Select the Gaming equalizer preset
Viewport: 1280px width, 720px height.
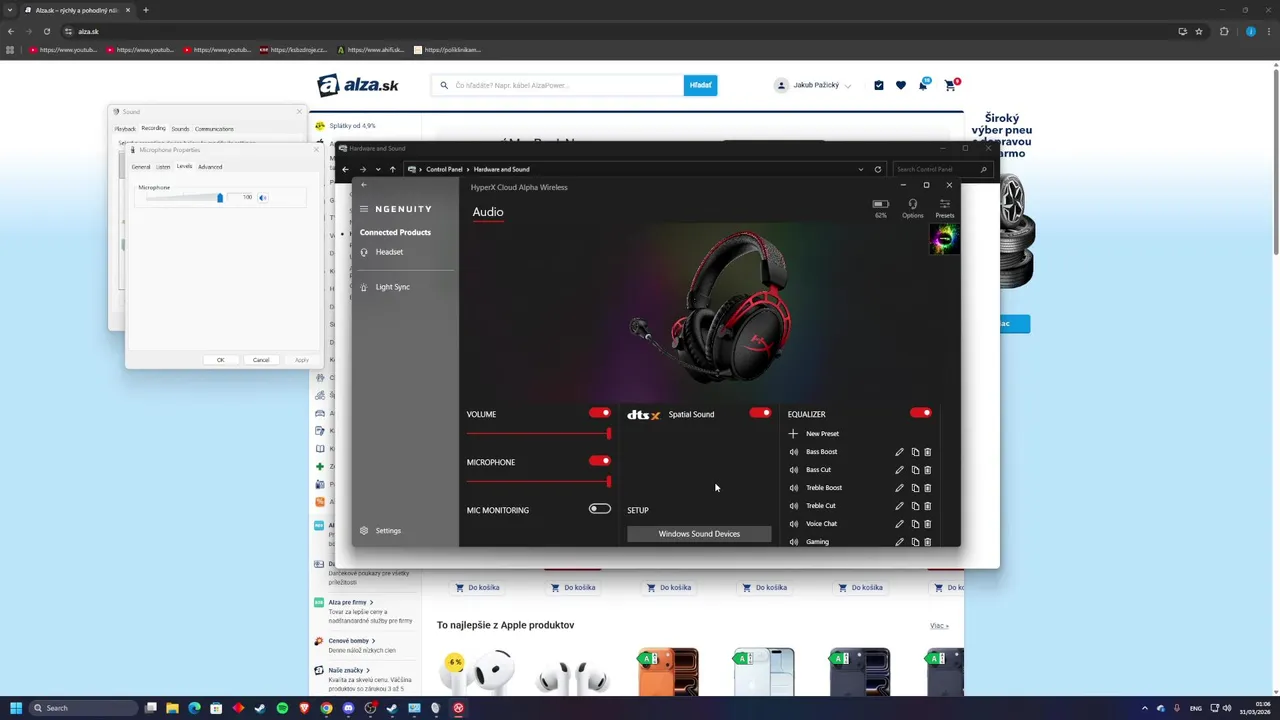817,542
